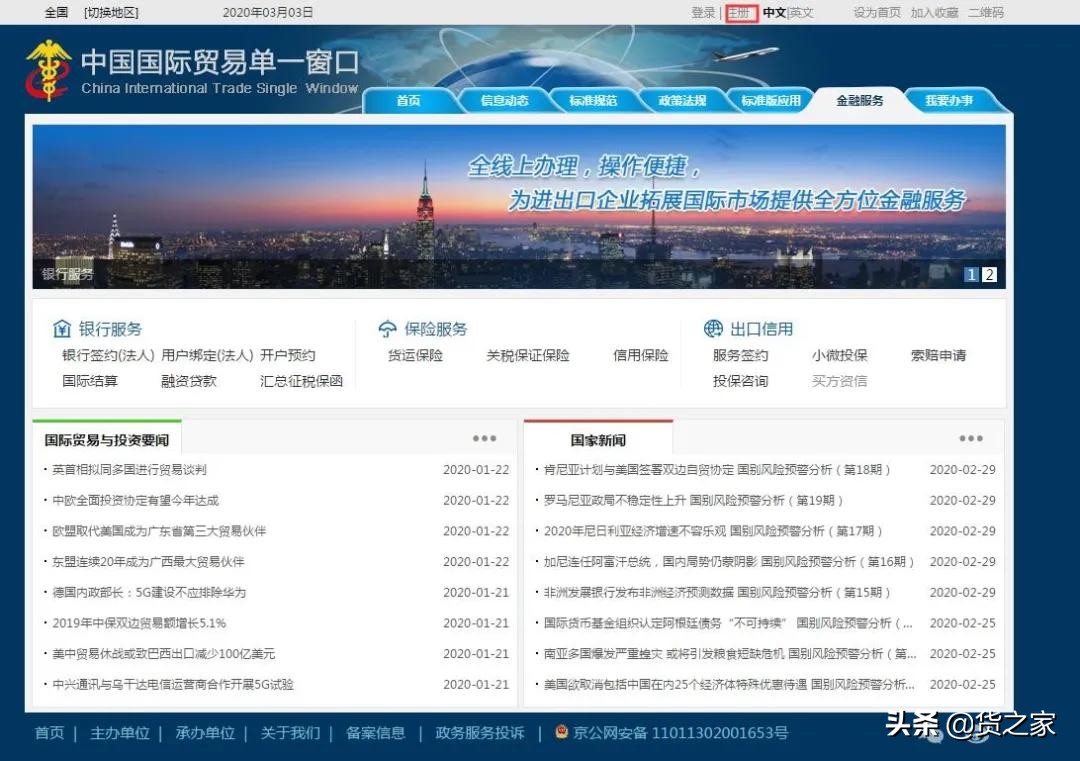Expand the 标准版应用 navigation menu
1080x761 pixels.
click(770, 100)
